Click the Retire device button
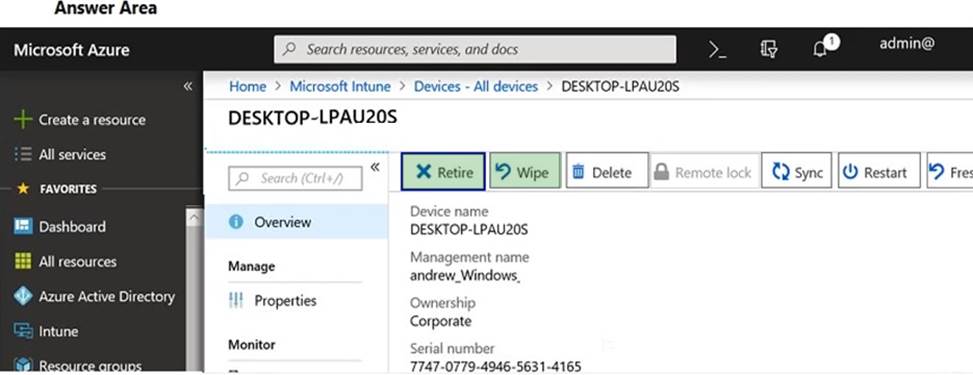Screen dimensions: 973x375 click(x=443, y=172)
